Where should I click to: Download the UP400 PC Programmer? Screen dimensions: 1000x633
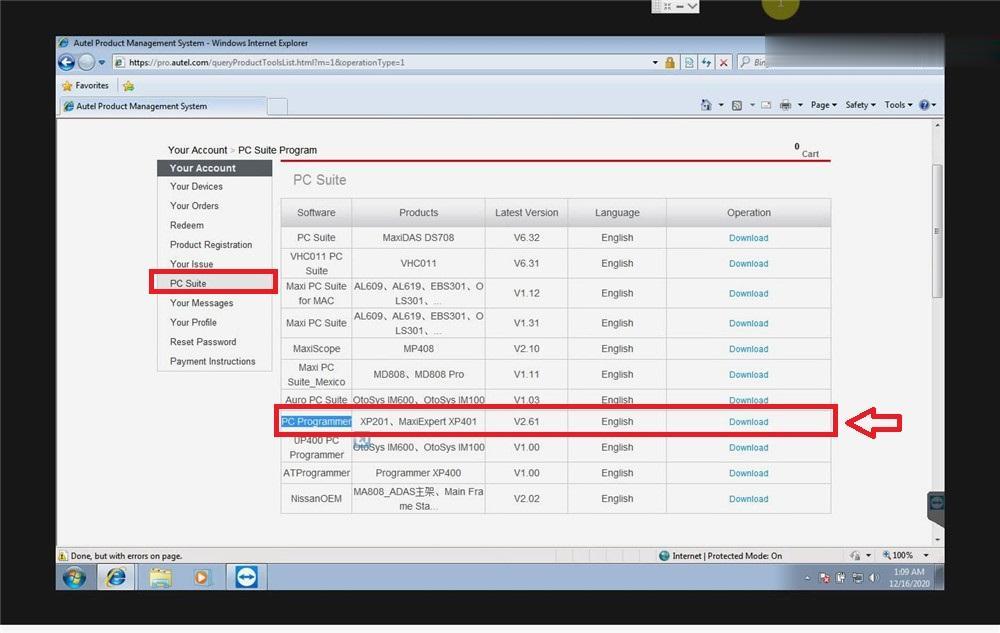coord(749,447)
